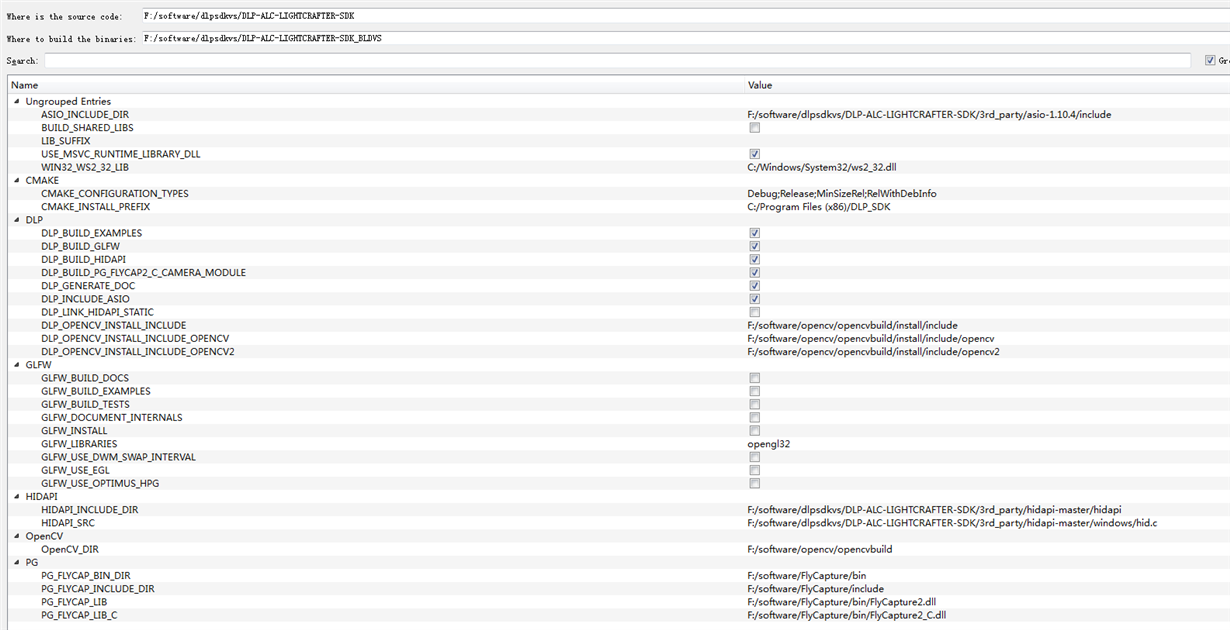Image resolution: width=1230 pixels, height=630 pixels.
Task: Select the CMAKE_INSTALL_PREFIX entry
Action: pos(95,207)
